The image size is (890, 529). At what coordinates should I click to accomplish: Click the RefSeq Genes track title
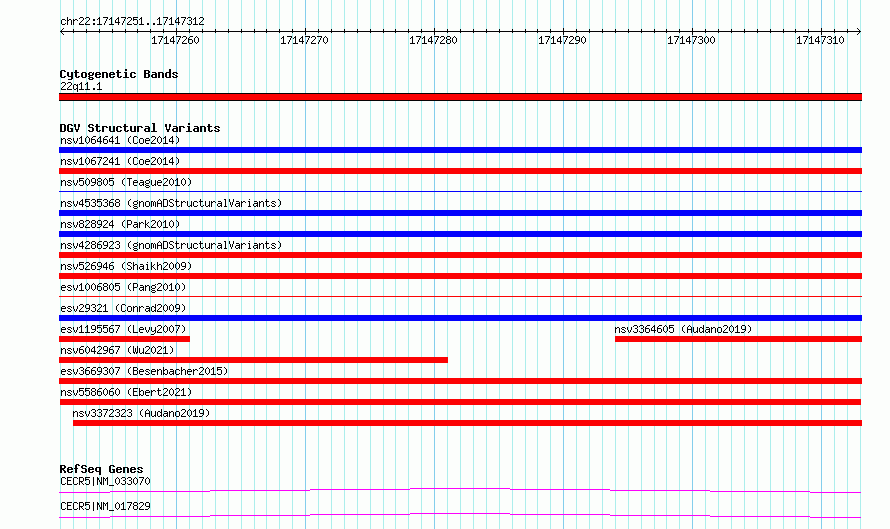[101, 469]
